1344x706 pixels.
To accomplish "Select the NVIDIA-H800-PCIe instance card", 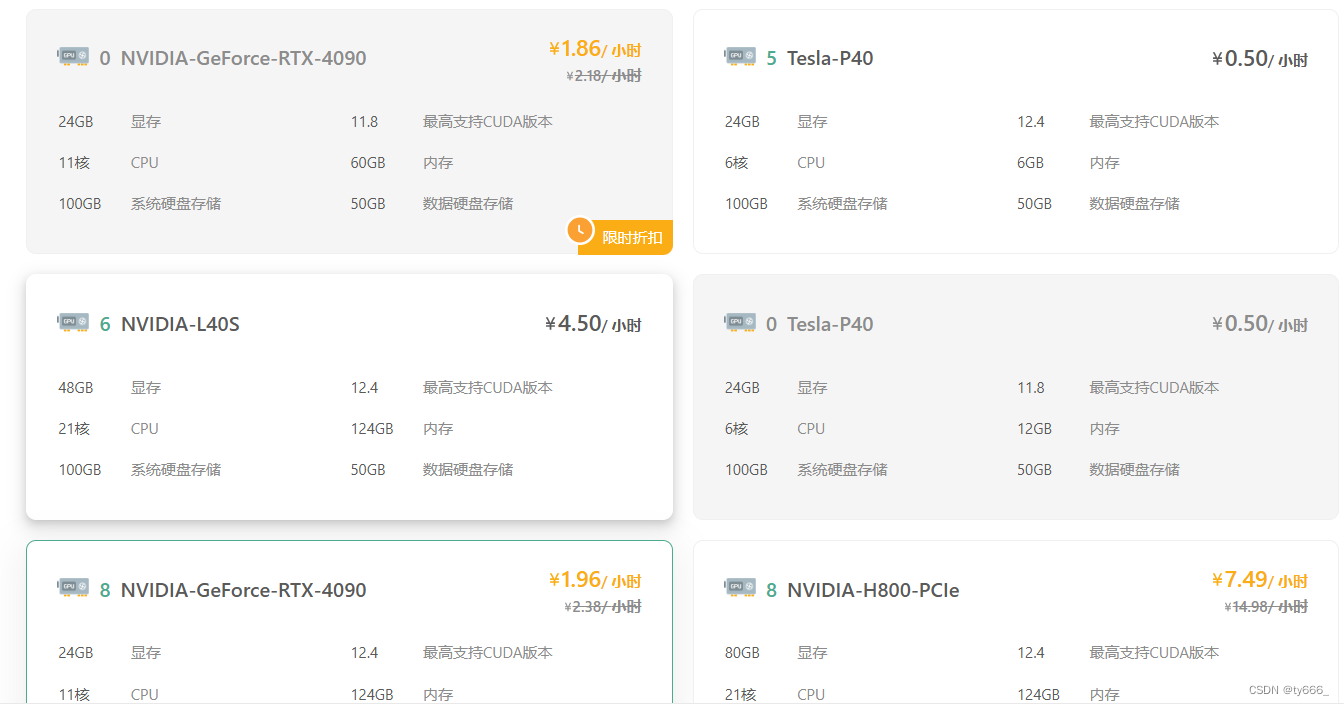I will tap(1015, 623).
